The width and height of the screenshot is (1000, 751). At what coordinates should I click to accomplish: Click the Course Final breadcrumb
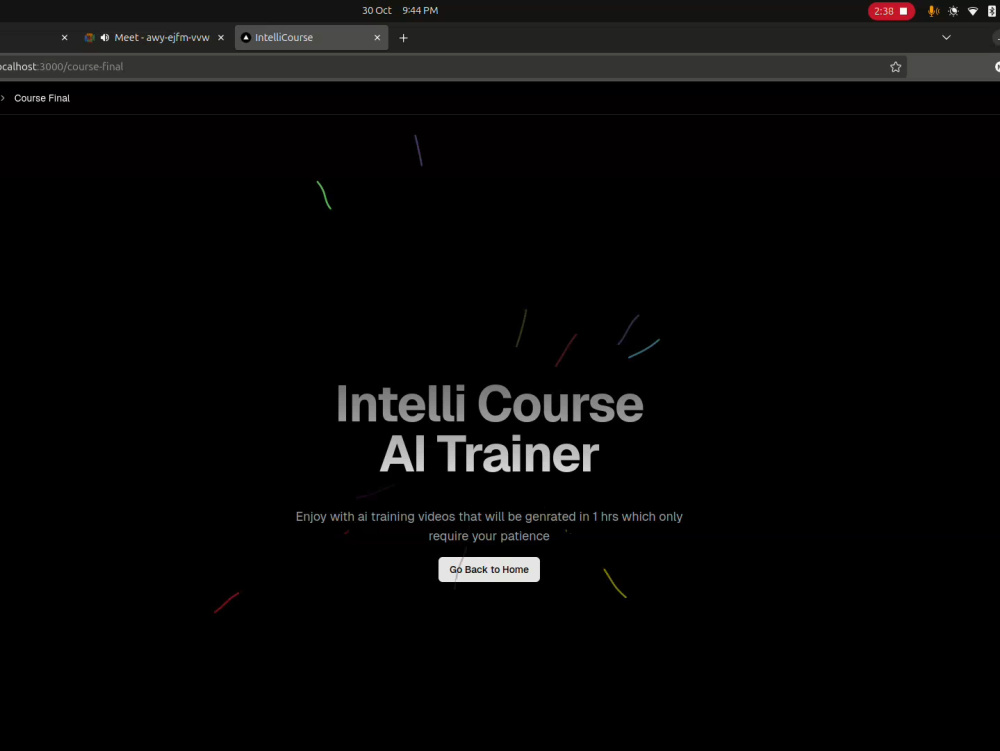pyautogui.click(x=42, y=98)
